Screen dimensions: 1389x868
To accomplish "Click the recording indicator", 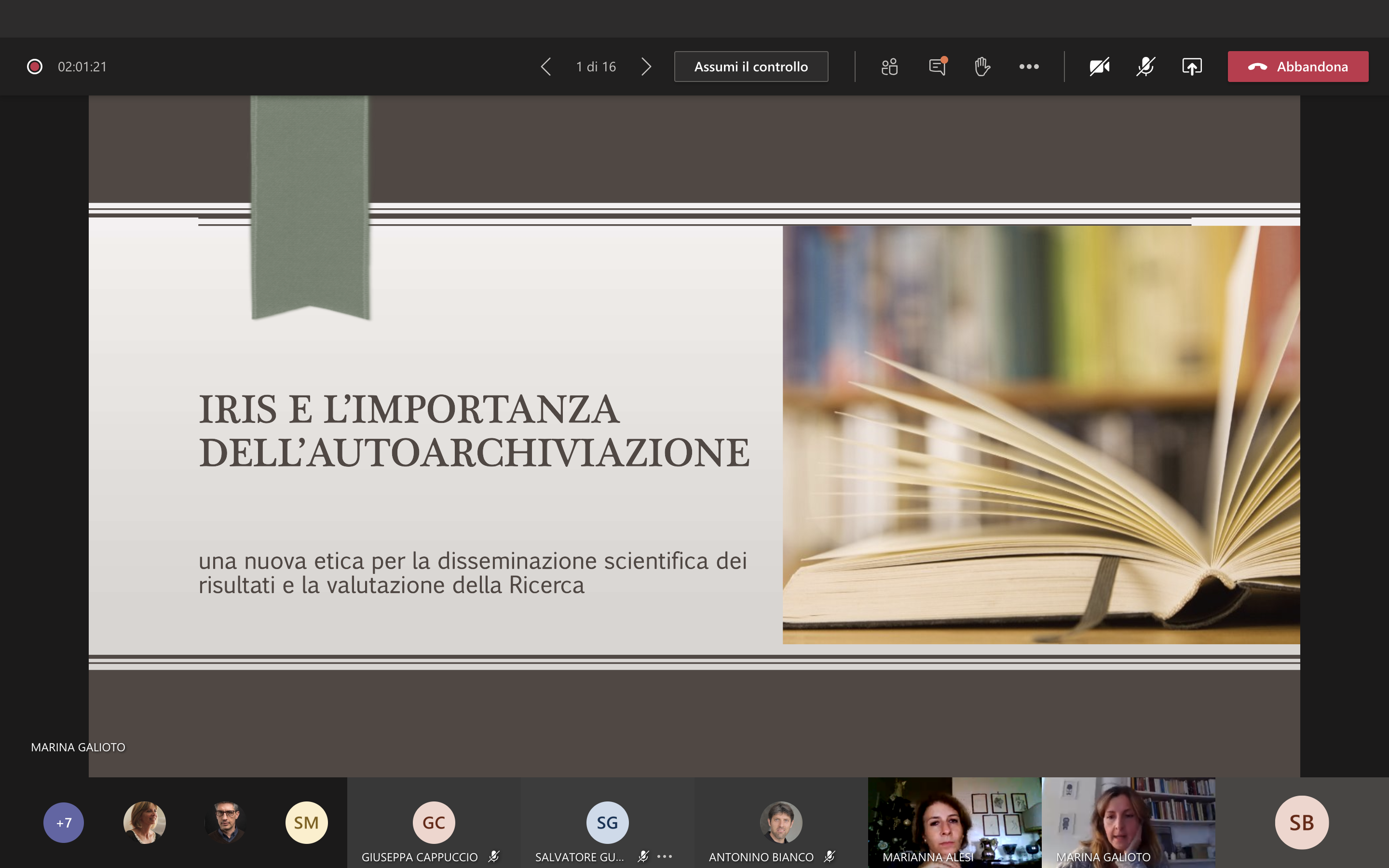I will pyautogui.click(x=35, y=67).
